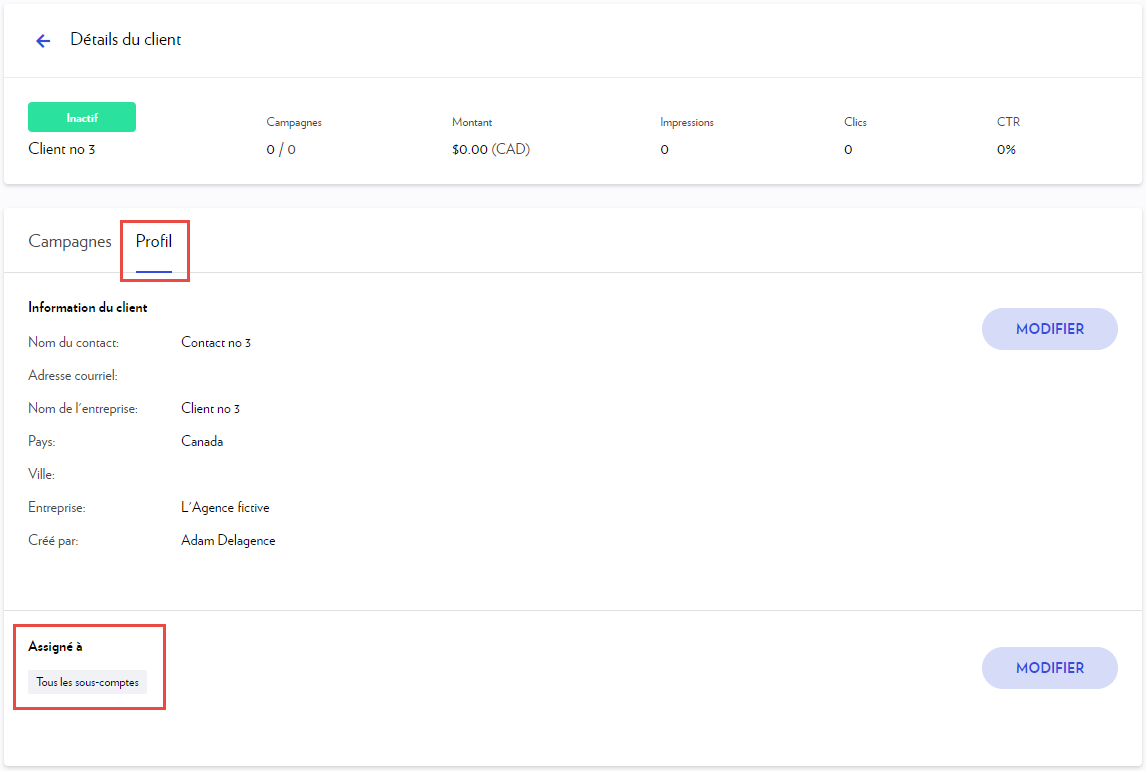The width and height of the screenshot is (1146, 771).
Task: Select the Montant value $0.00 (CAD)
Action: pos(490,149)
